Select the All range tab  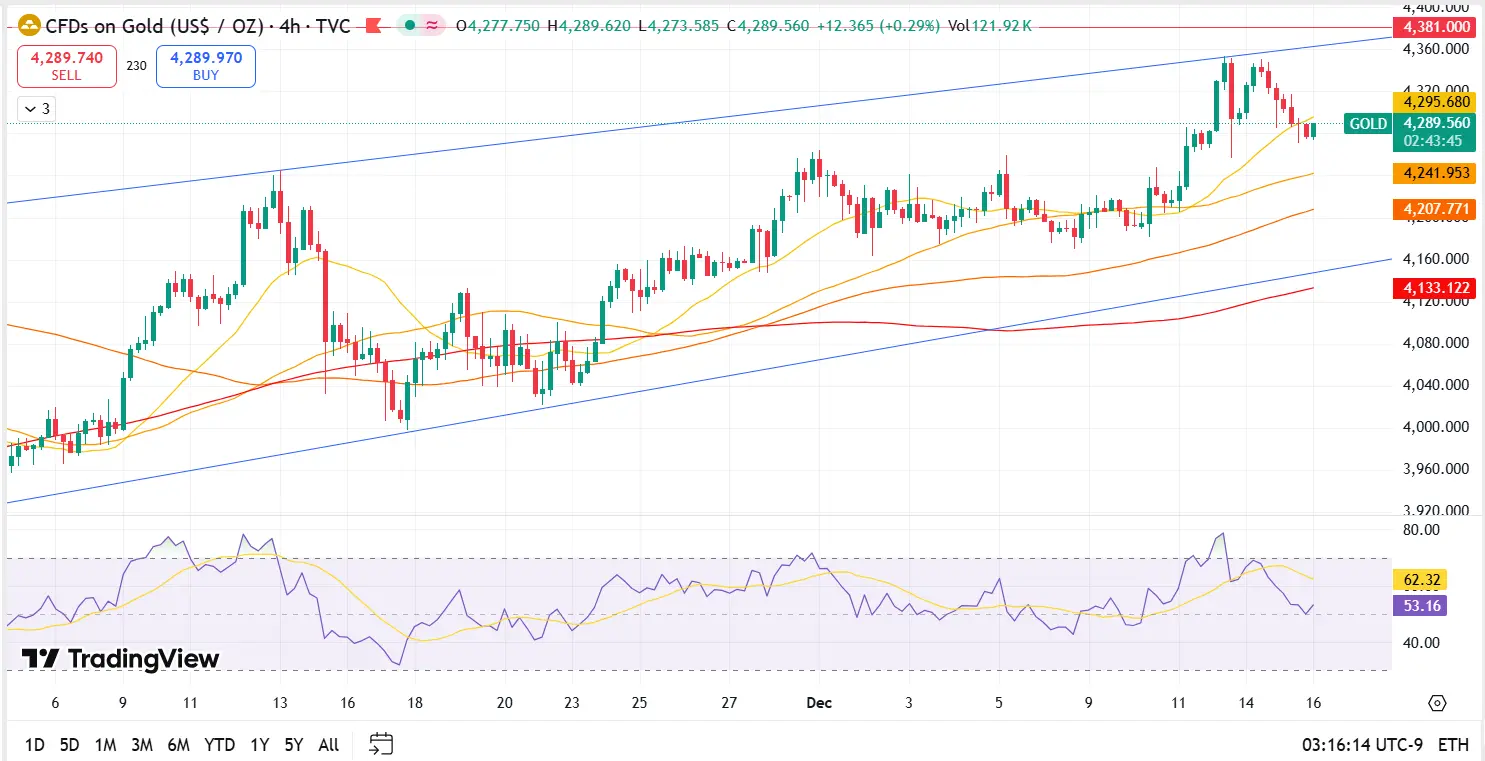[x=329, y=744]
